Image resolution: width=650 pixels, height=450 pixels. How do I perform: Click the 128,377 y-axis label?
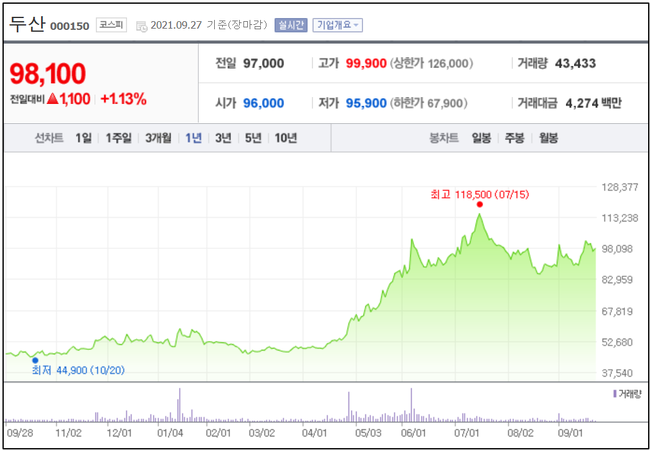click(620, 187)
